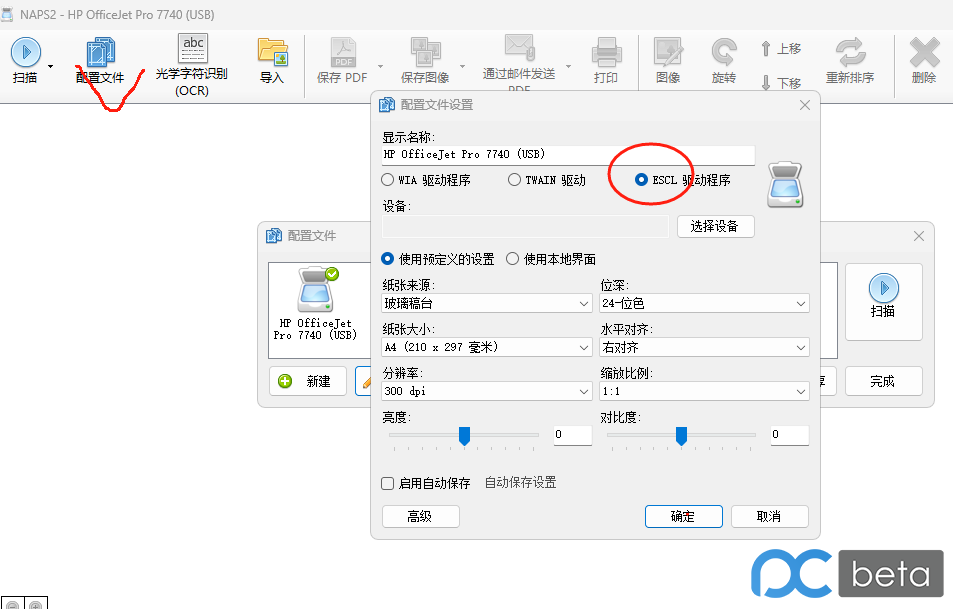Select 使用本地界面 radio option
The image size is (953, 609).
click(x=512, y=259)
